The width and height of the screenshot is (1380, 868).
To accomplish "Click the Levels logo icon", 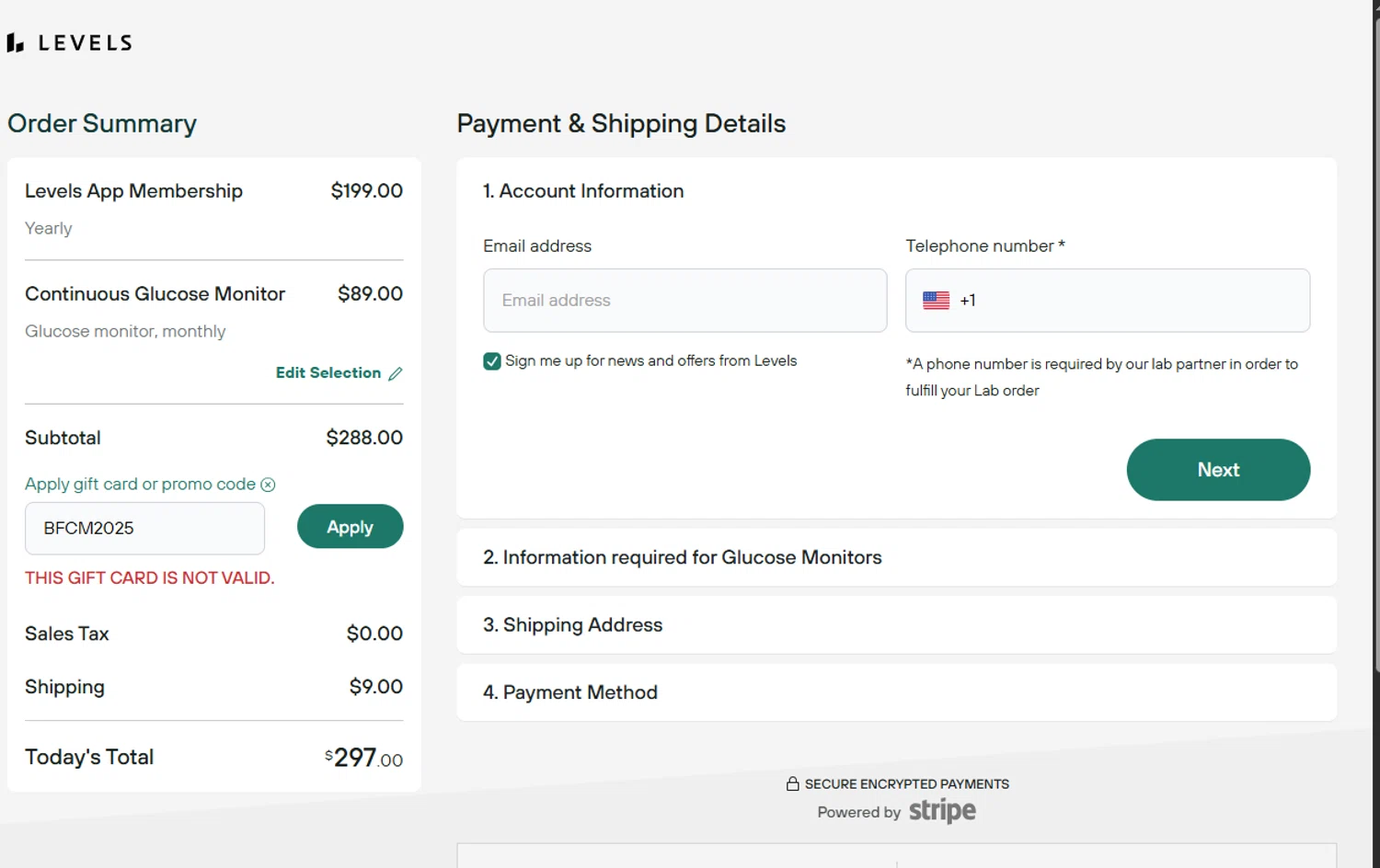I will coord(15,43).
